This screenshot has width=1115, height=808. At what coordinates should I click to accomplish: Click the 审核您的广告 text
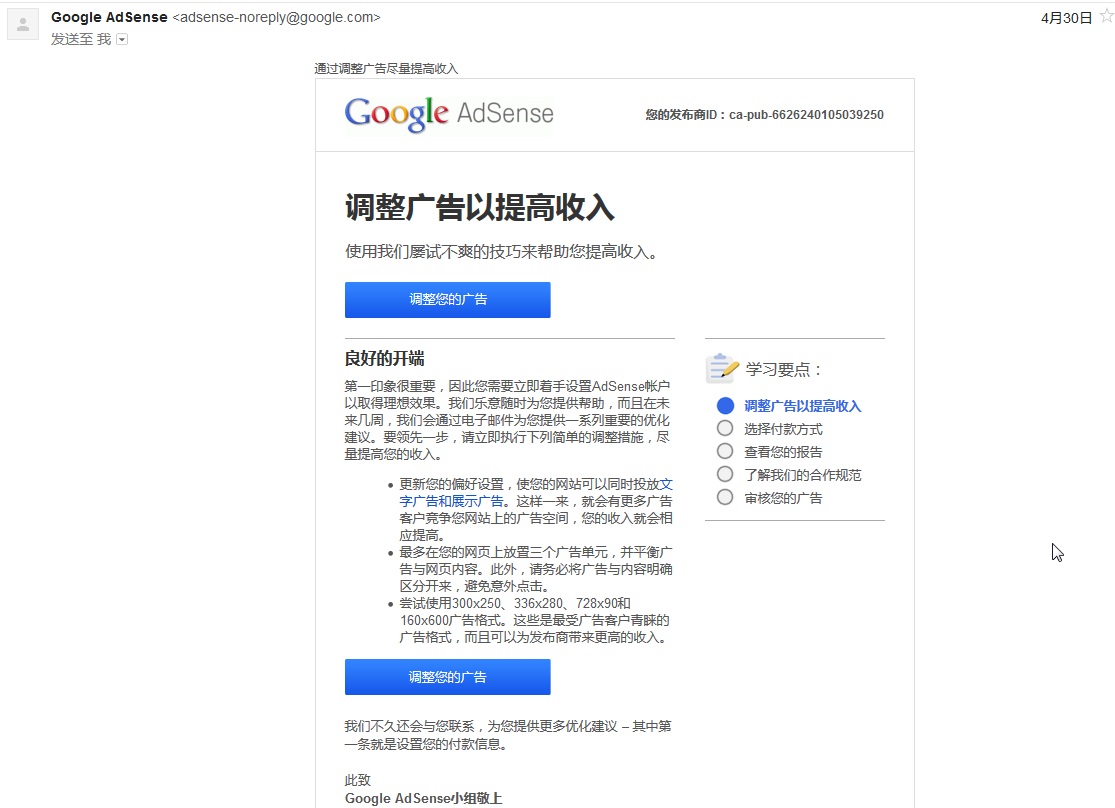click(783, 498)
